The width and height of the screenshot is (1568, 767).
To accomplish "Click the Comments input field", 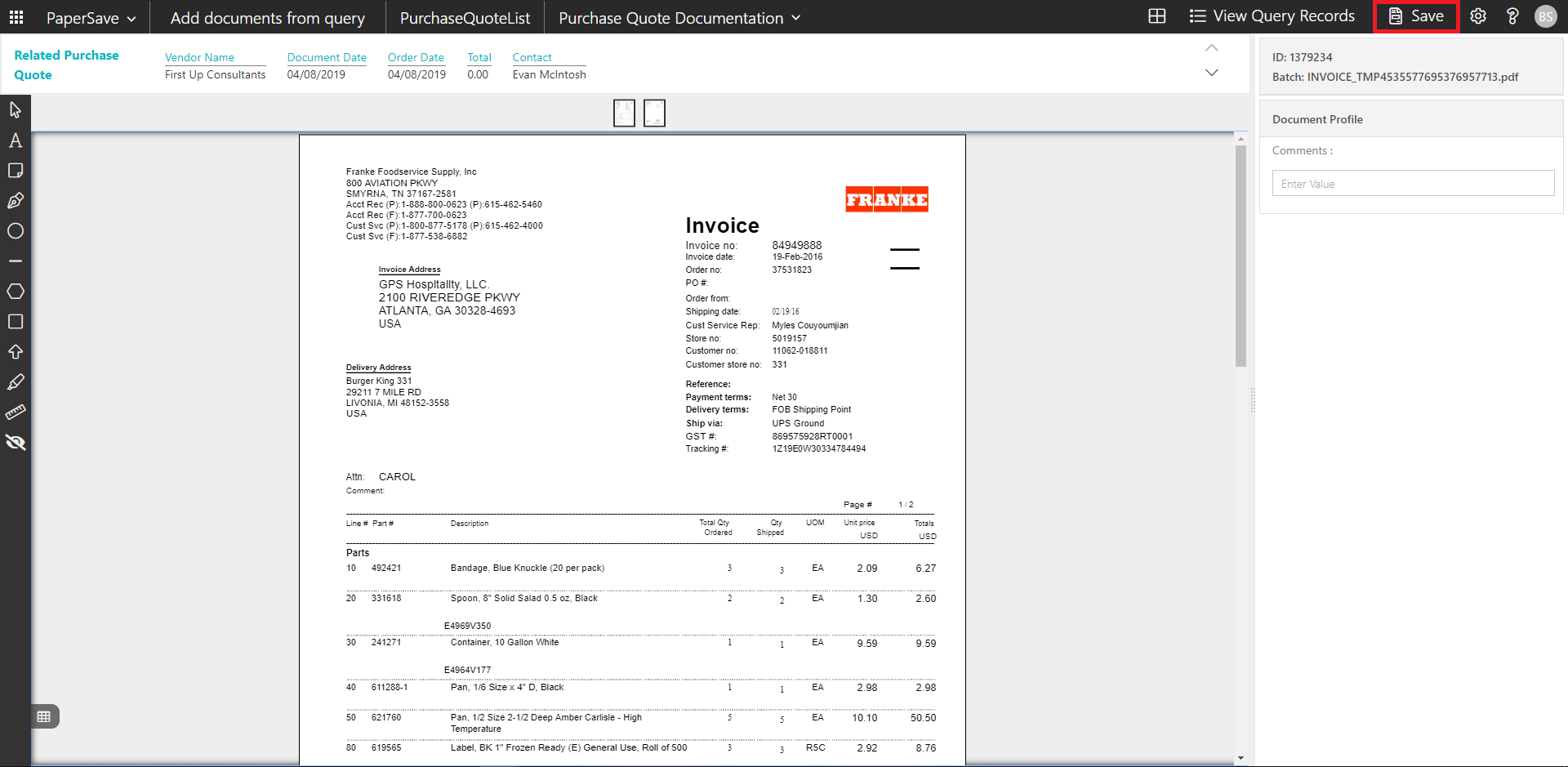I will point(1413,184).
